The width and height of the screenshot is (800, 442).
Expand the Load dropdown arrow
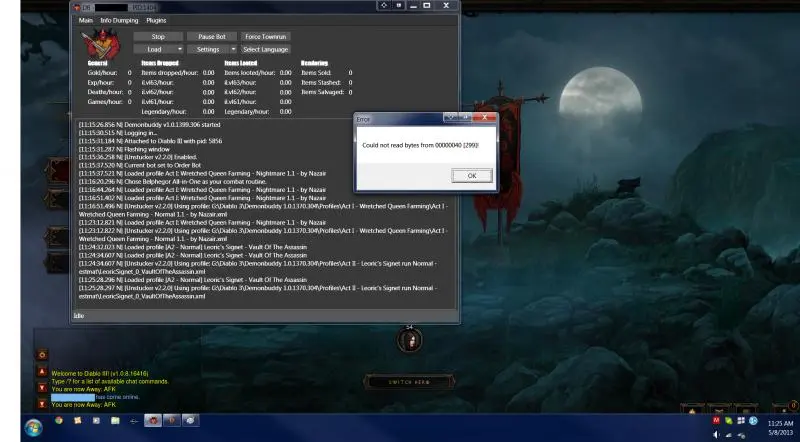pyautogui.click(x=180, y=49)
